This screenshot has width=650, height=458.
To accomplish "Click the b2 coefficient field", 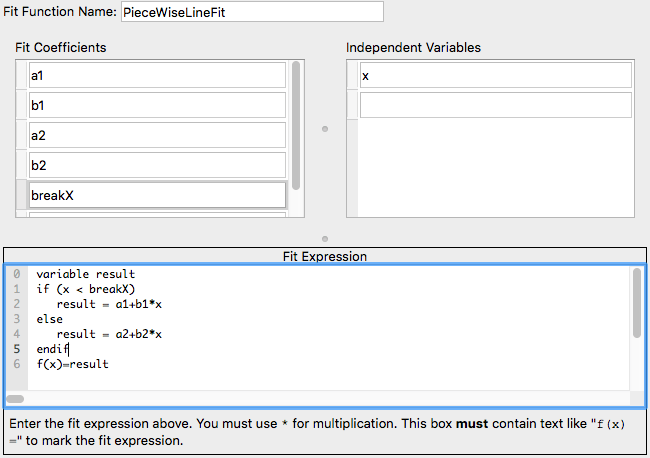I will click(x=158, y=166).
